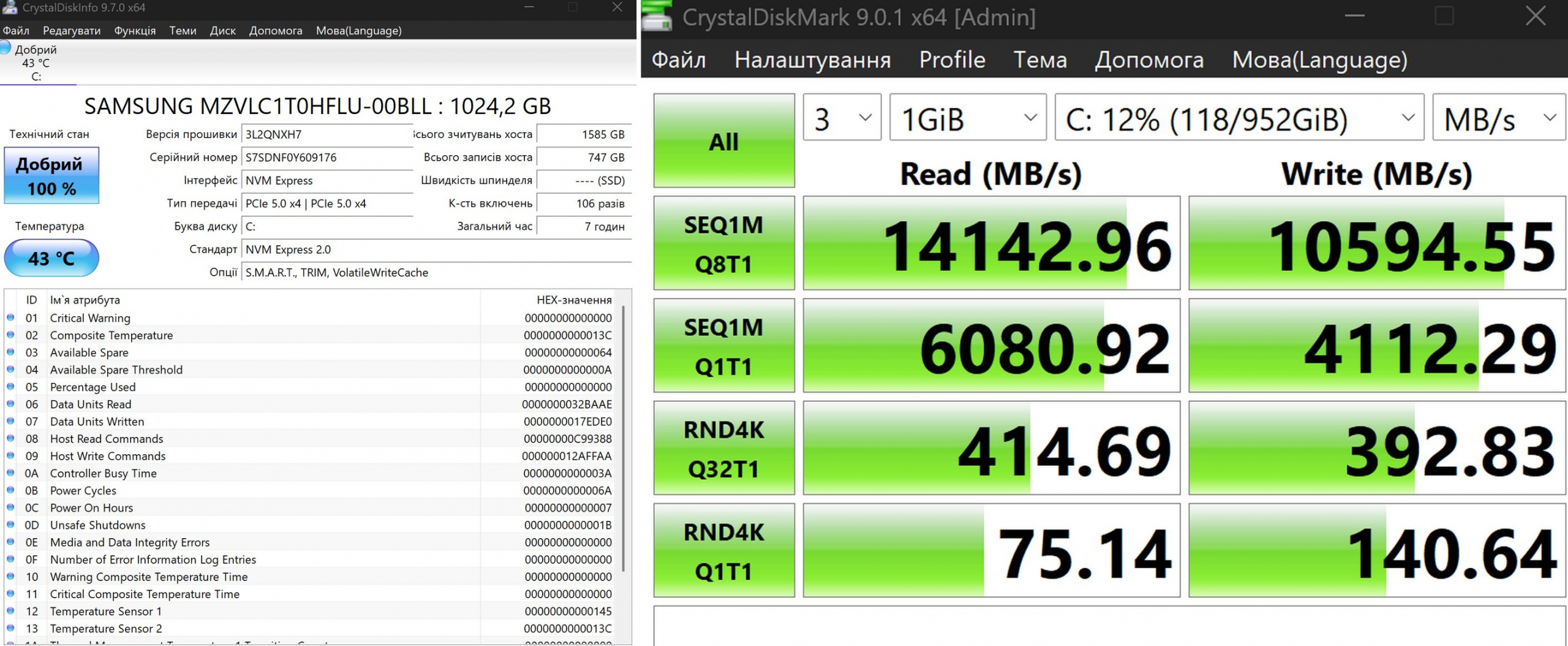Open the test count dropdown showing 3
The height and width of the screenshot is (646, 1568).
click(x=842, y=118)
